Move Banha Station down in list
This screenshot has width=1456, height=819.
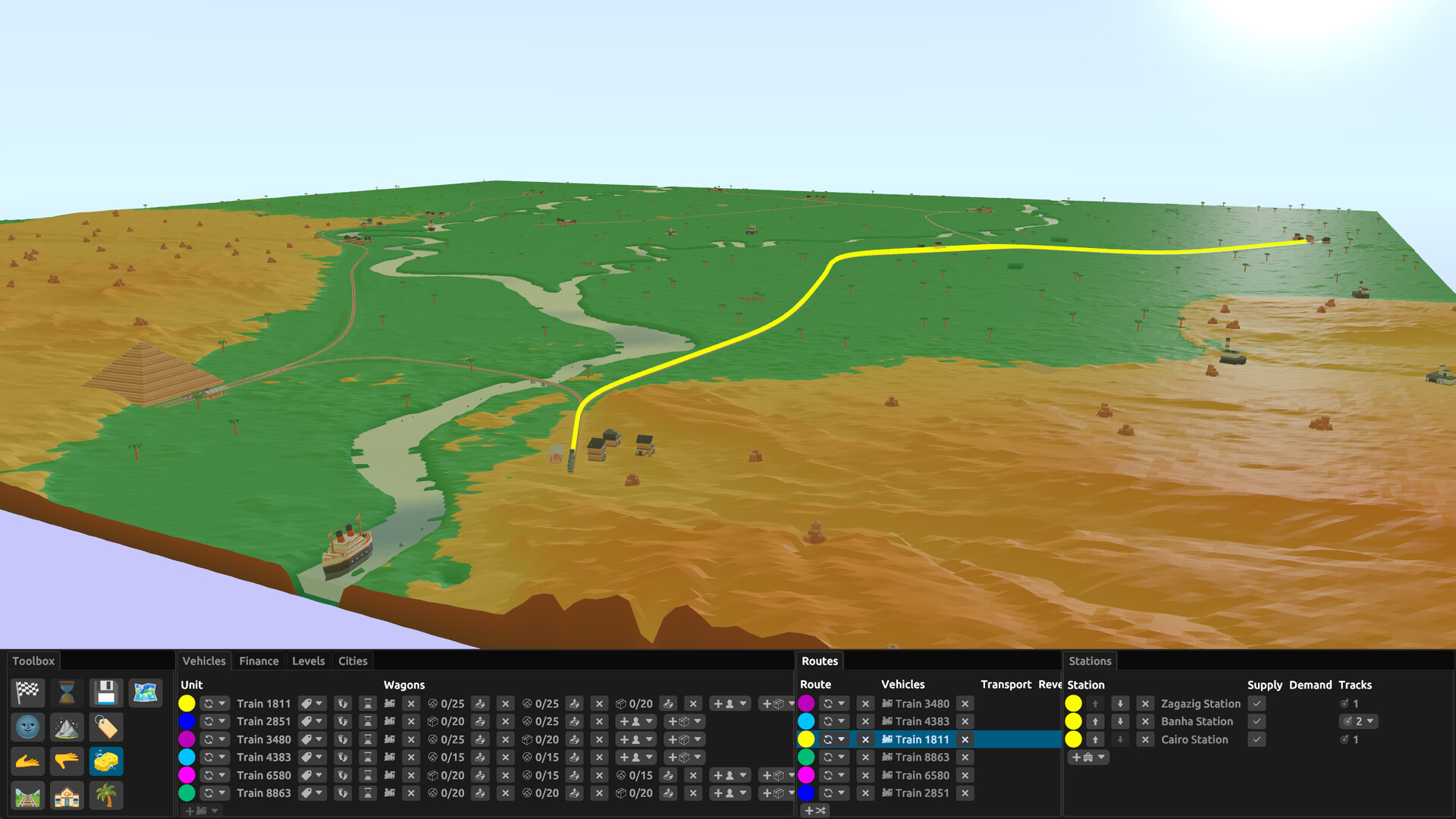1120,721
